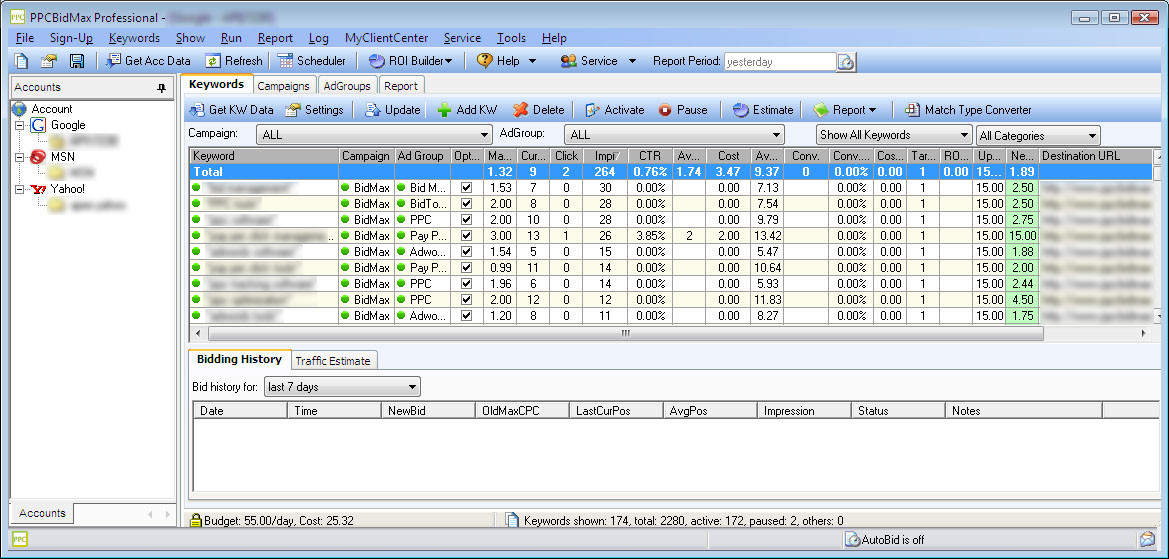Click the New file icon in toolbar
Viewport: 1169px width, 559px height.
coord(22,61)
